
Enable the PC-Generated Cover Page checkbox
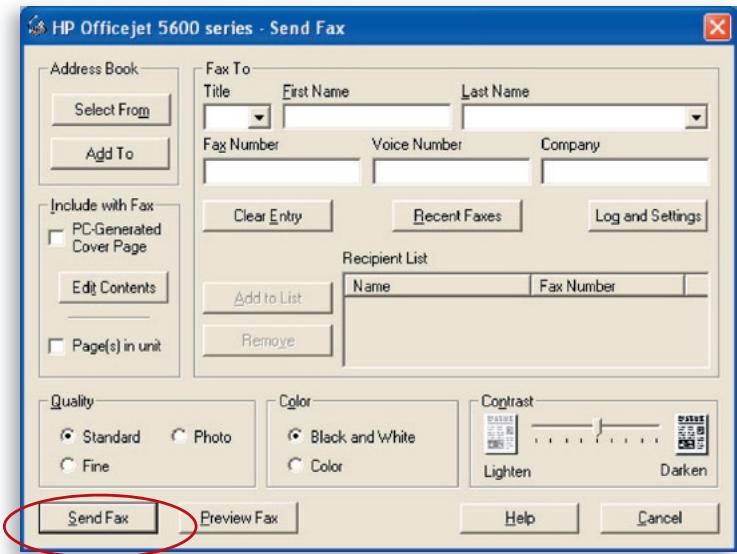coord(56,238)
